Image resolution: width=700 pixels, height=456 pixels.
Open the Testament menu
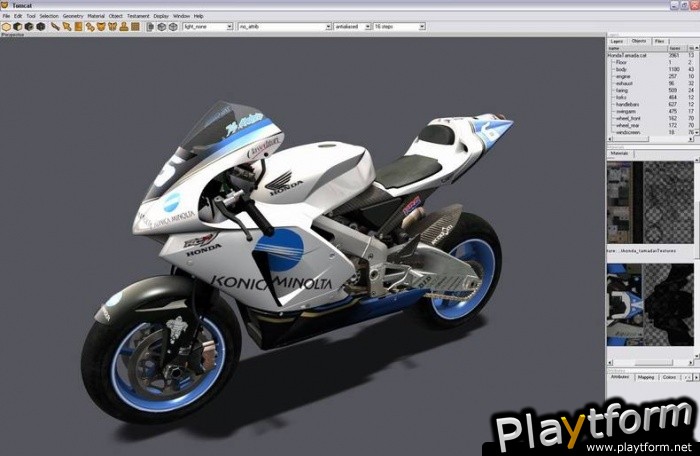tap(138, 16)
